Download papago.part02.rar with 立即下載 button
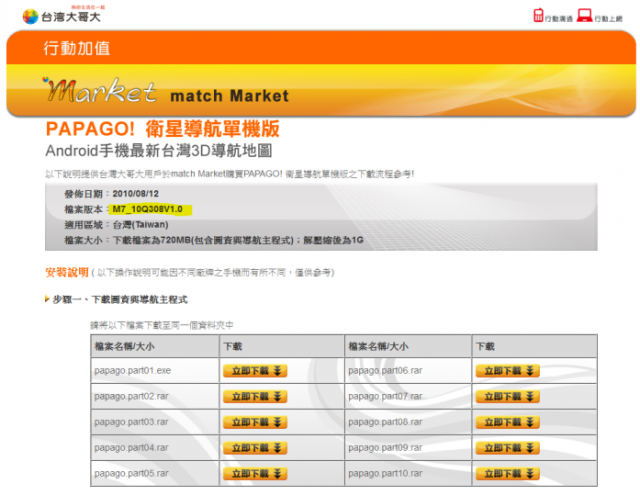Viewport: 640px width, 495px height. coord(255,396)
